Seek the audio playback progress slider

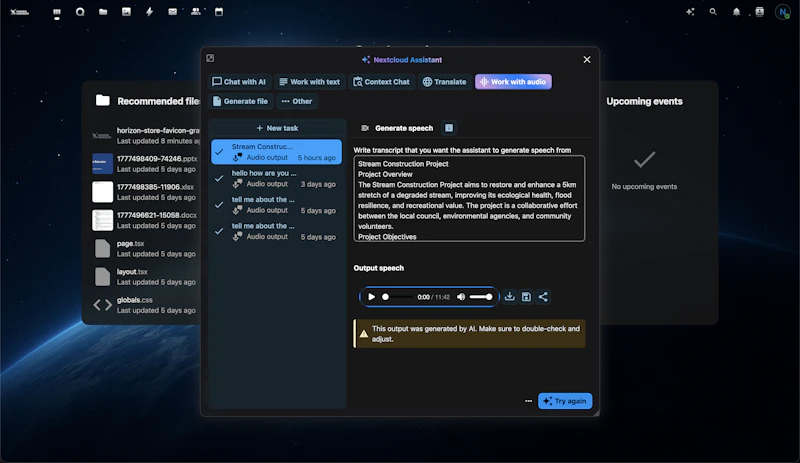tap(397, 297)
